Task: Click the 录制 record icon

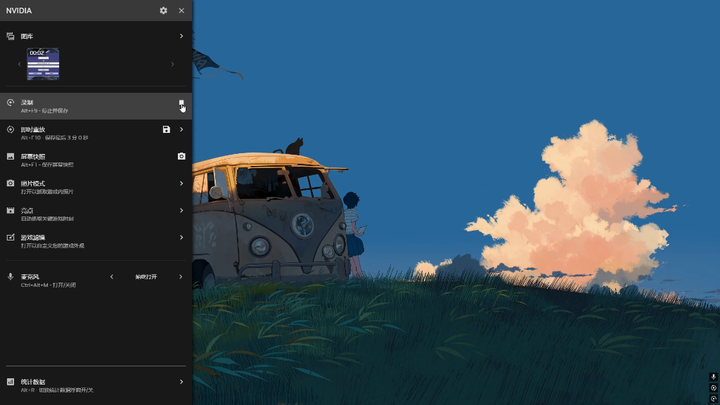Action: pyautogui.click(x=11, y=102)
